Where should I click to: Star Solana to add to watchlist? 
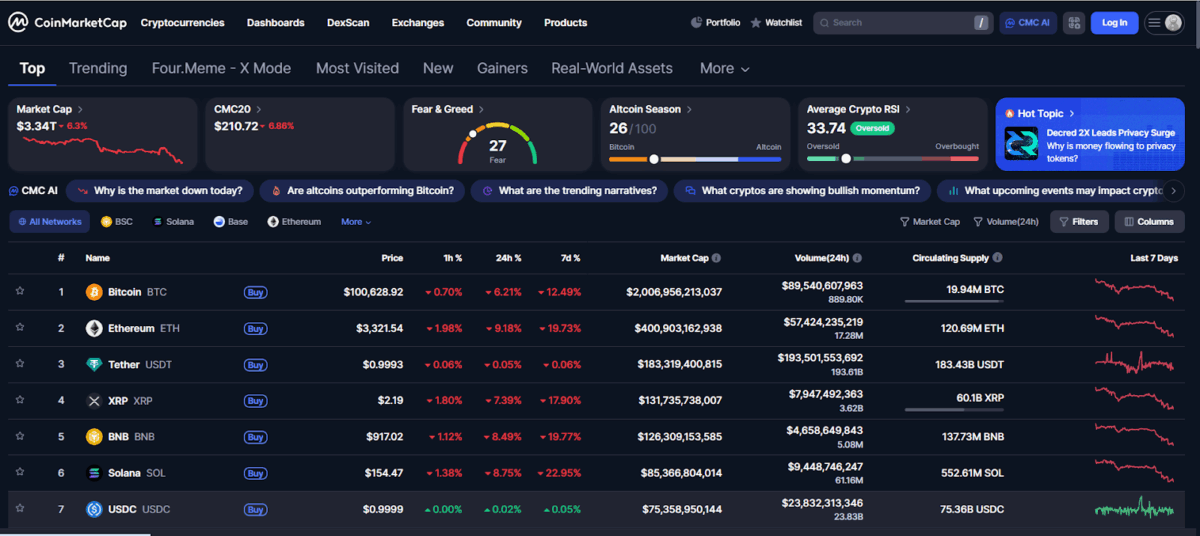[x=19, y=472]
